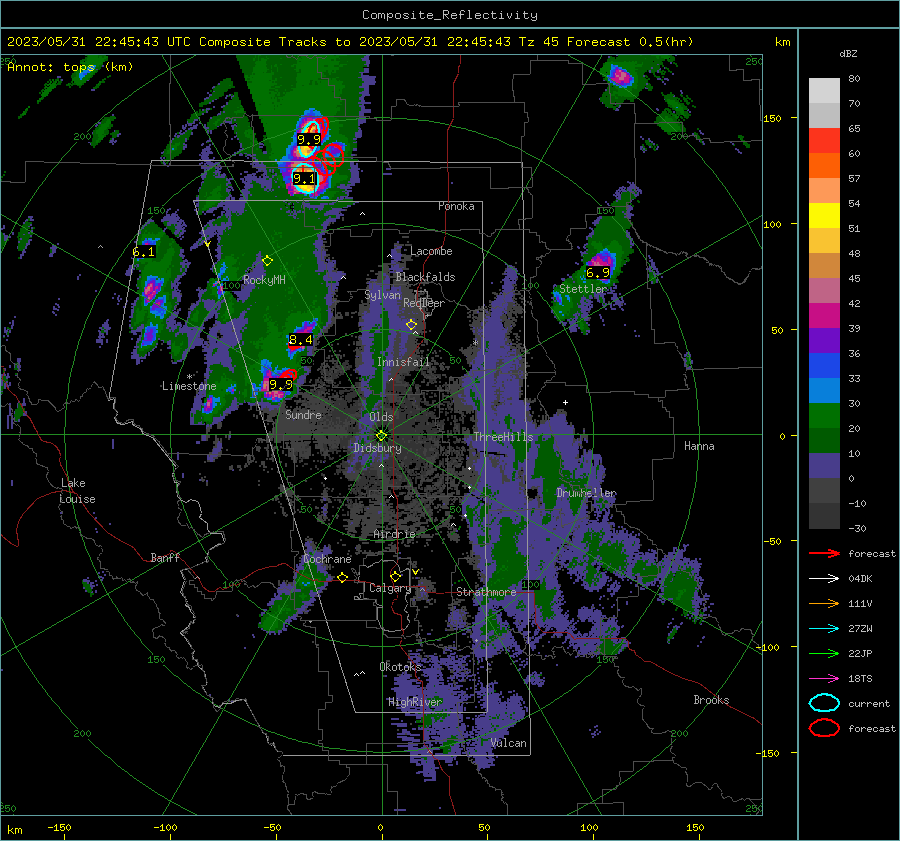
Task: Select the royal blue 36 dBZ swatch
Action: (824, 365)
